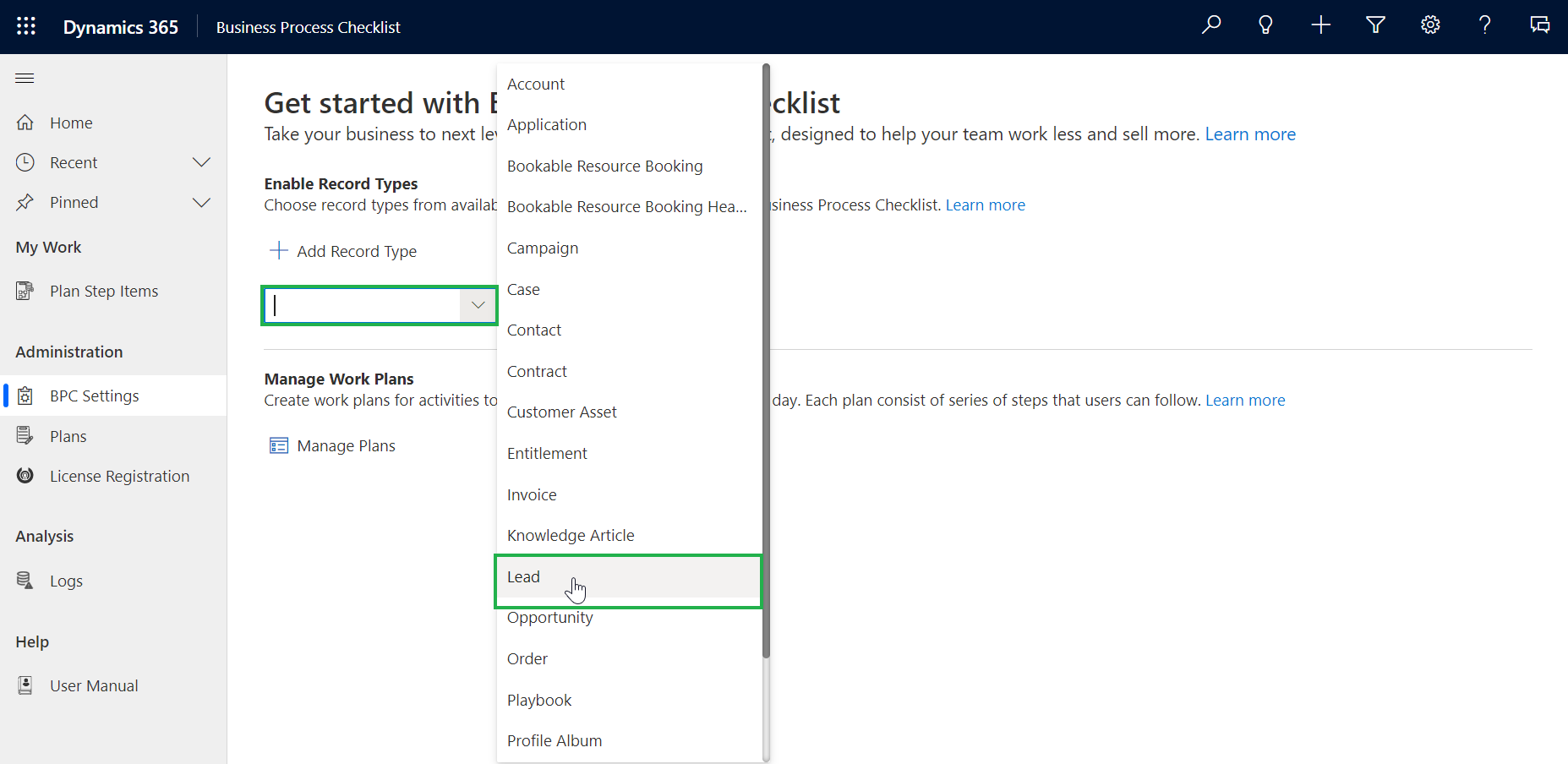Click the plus icon beside Add Record Type
This screenshot has height=764, width=1568.
tap(278, 250)
